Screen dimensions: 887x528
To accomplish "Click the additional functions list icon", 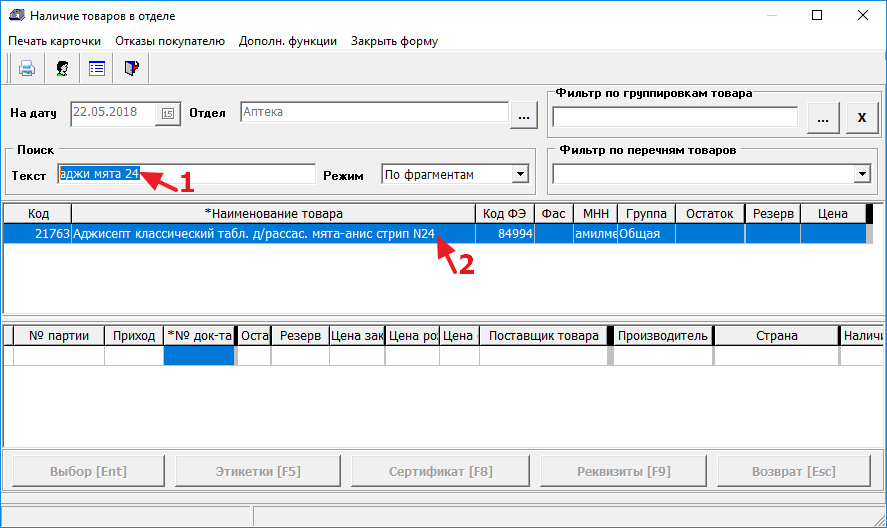I will 97,69.
